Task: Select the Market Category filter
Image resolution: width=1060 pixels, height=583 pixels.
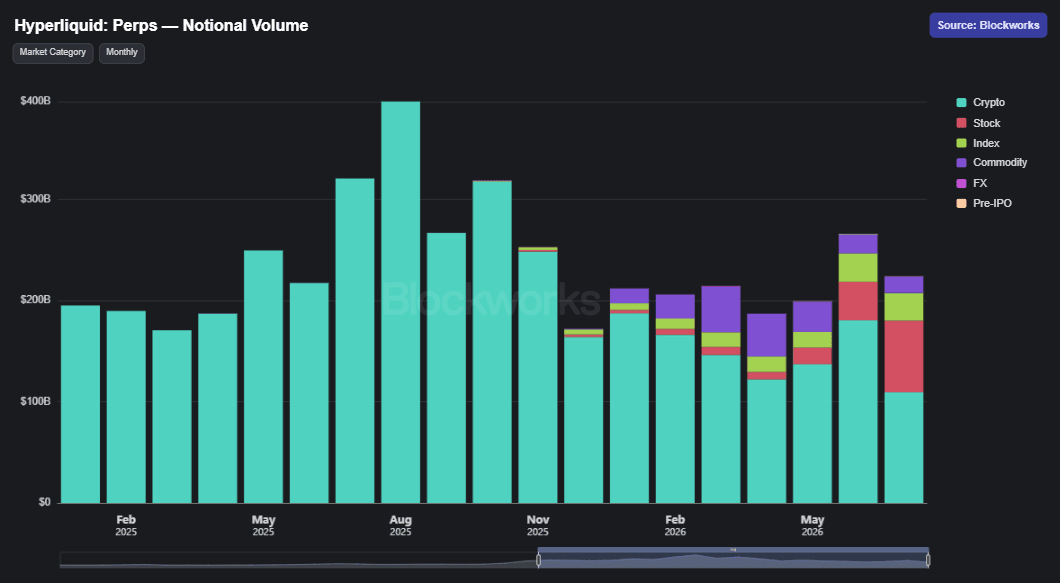Action: point(53,53)
